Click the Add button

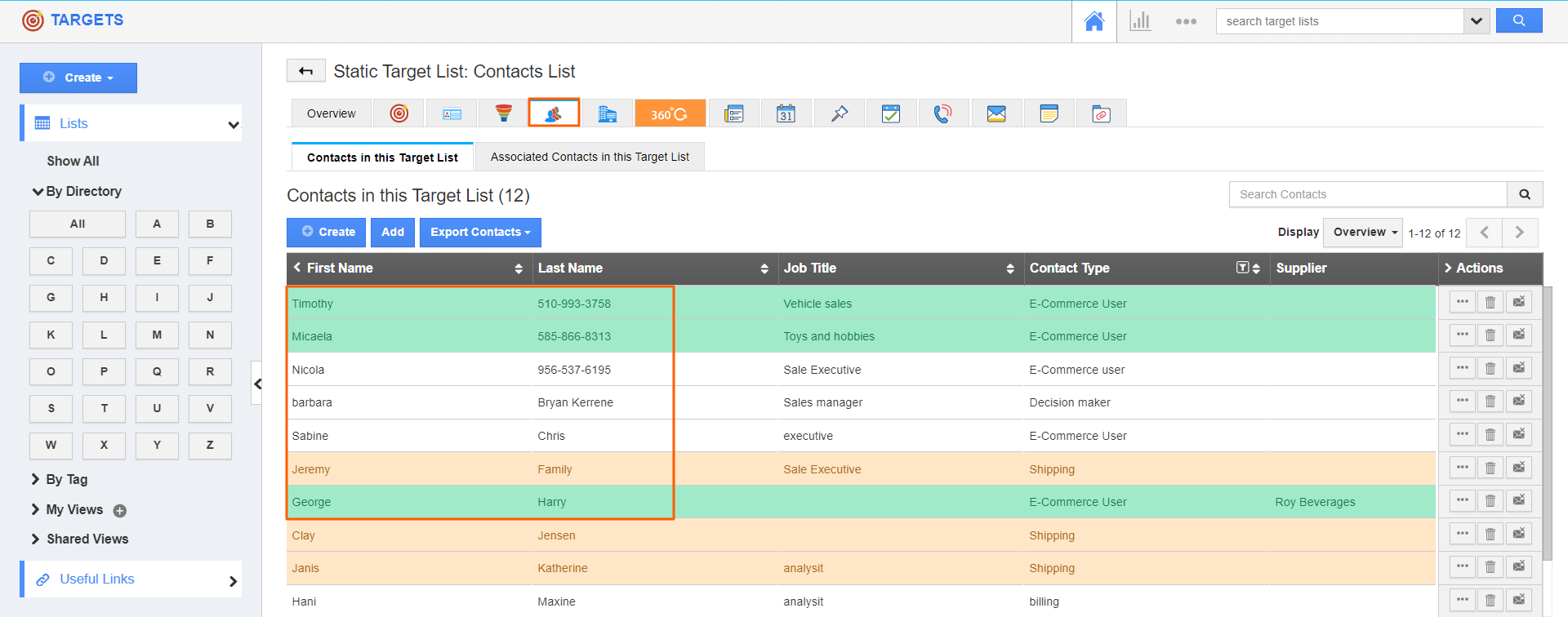coord(392,233)
